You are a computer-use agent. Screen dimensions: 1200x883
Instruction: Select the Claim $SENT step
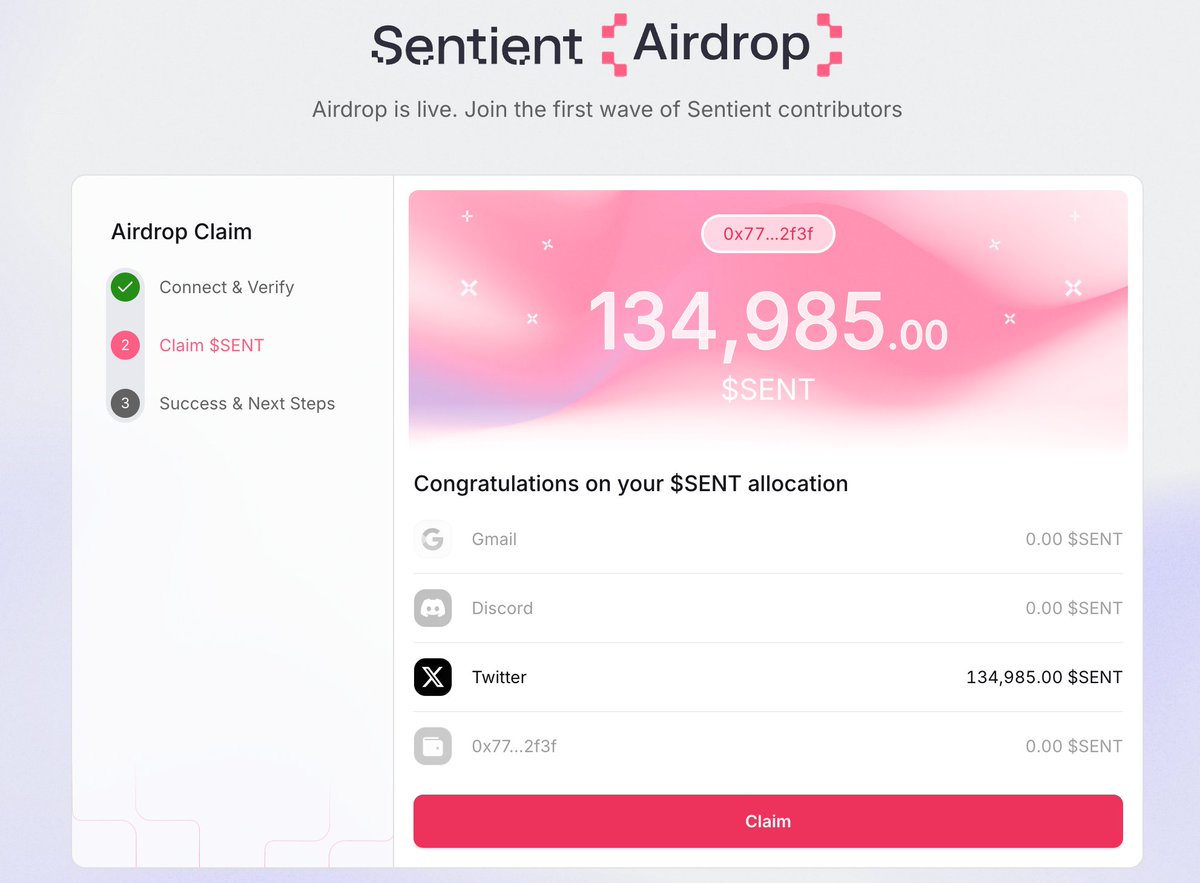pos(211,345)
